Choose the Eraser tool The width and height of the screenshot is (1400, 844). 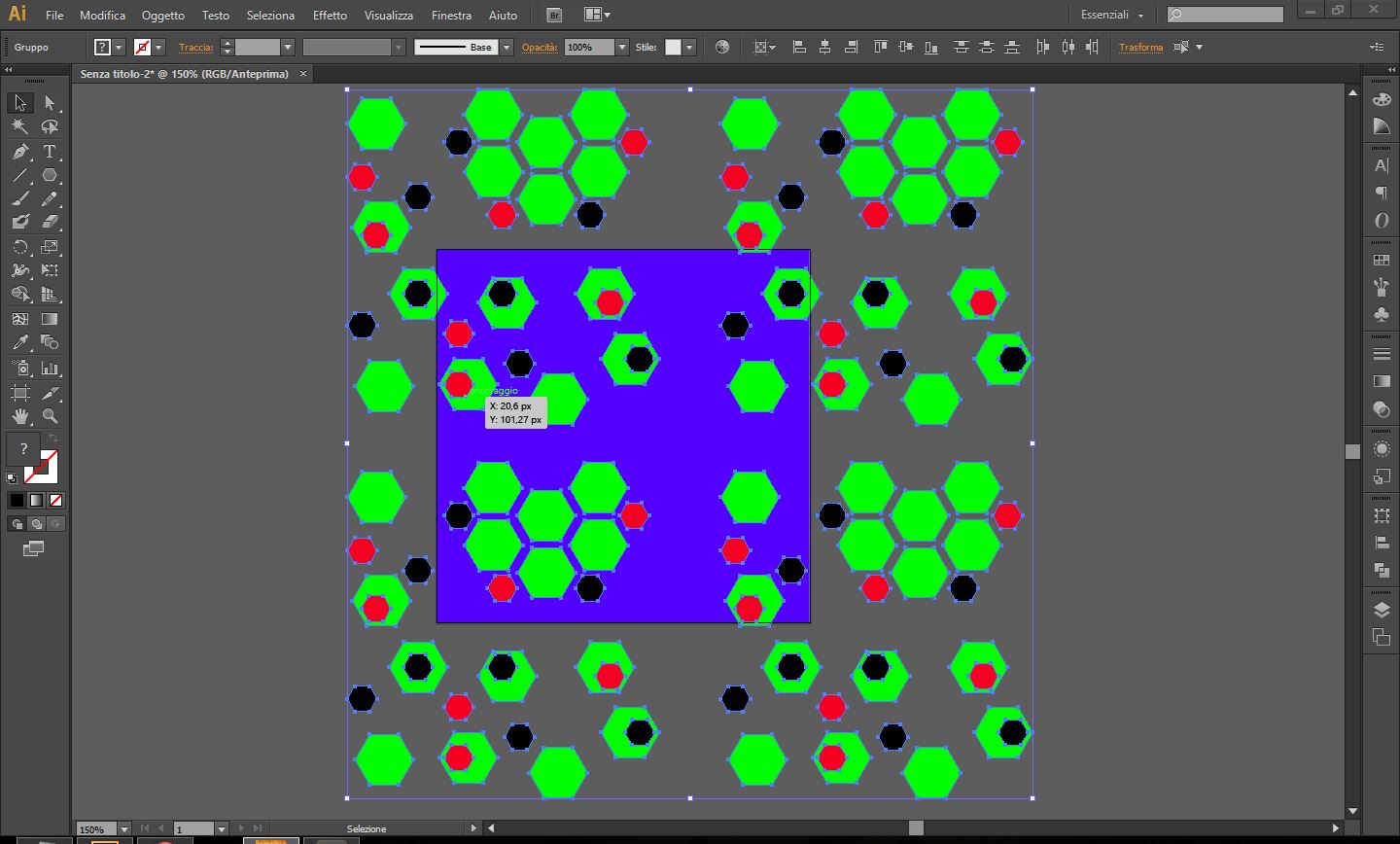pyautogui.click(x=50, y=223)
